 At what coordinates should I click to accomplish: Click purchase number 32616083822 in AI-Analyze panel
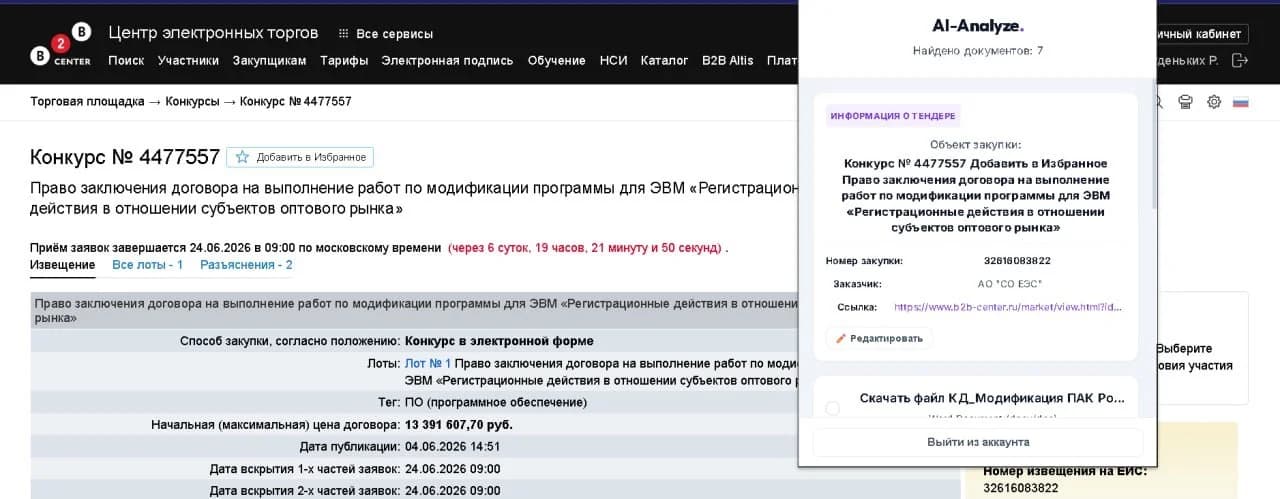coord(1017,261)
